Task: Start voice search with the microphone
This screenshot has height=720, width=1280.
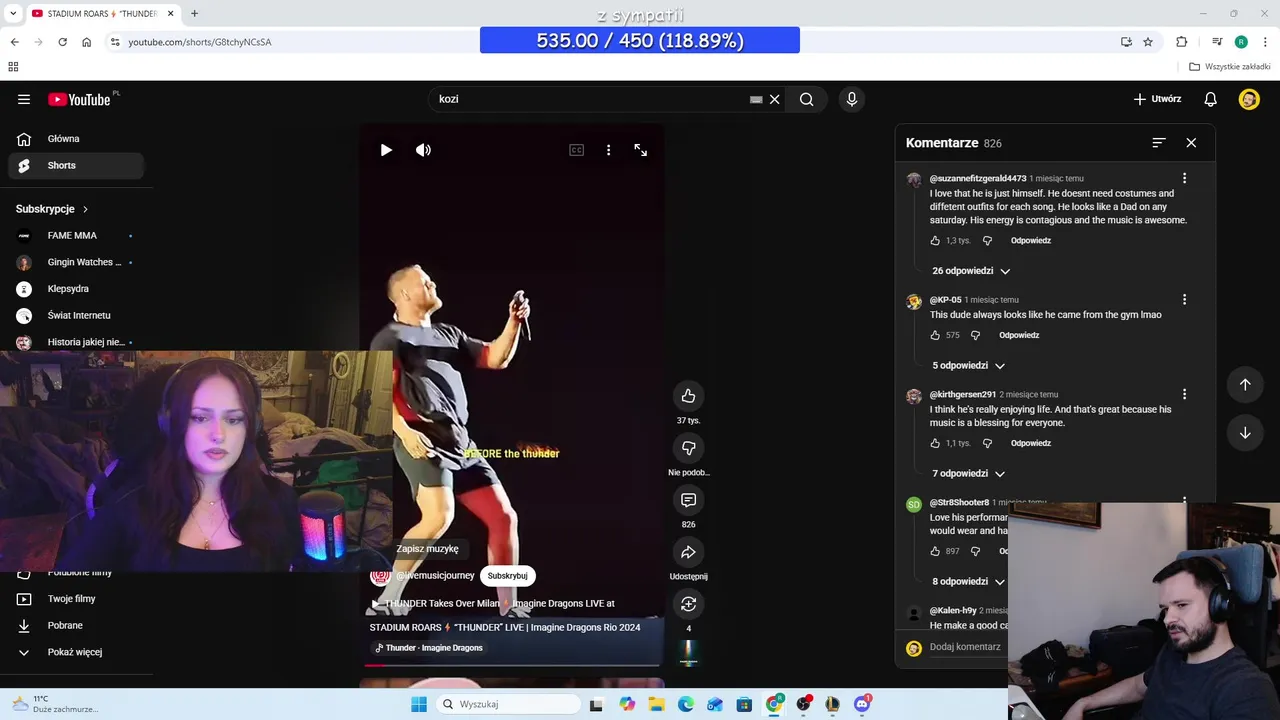Action: pos(852,99)
